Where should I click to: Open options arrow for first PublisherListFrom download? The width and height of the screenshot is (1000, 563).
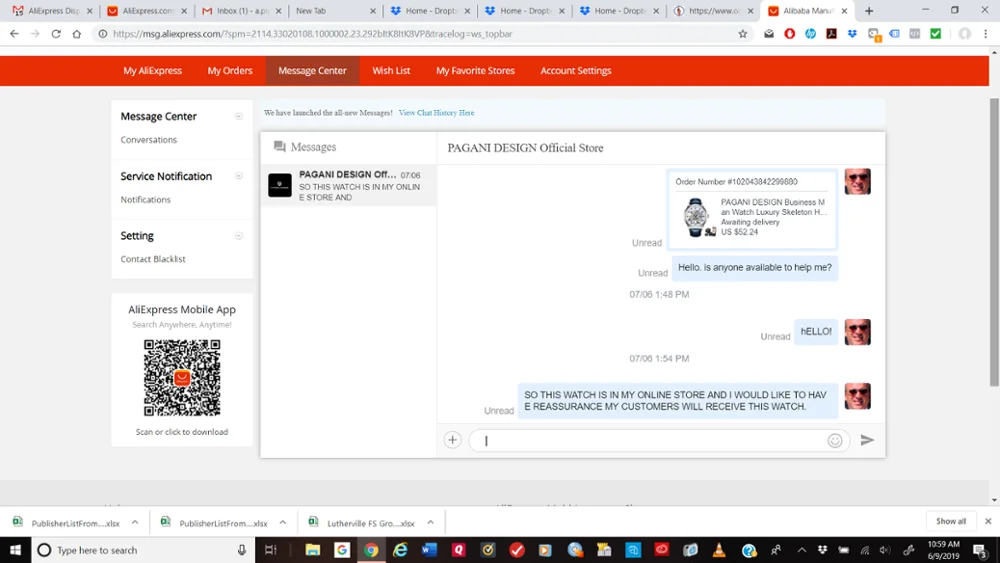[135, 522]
